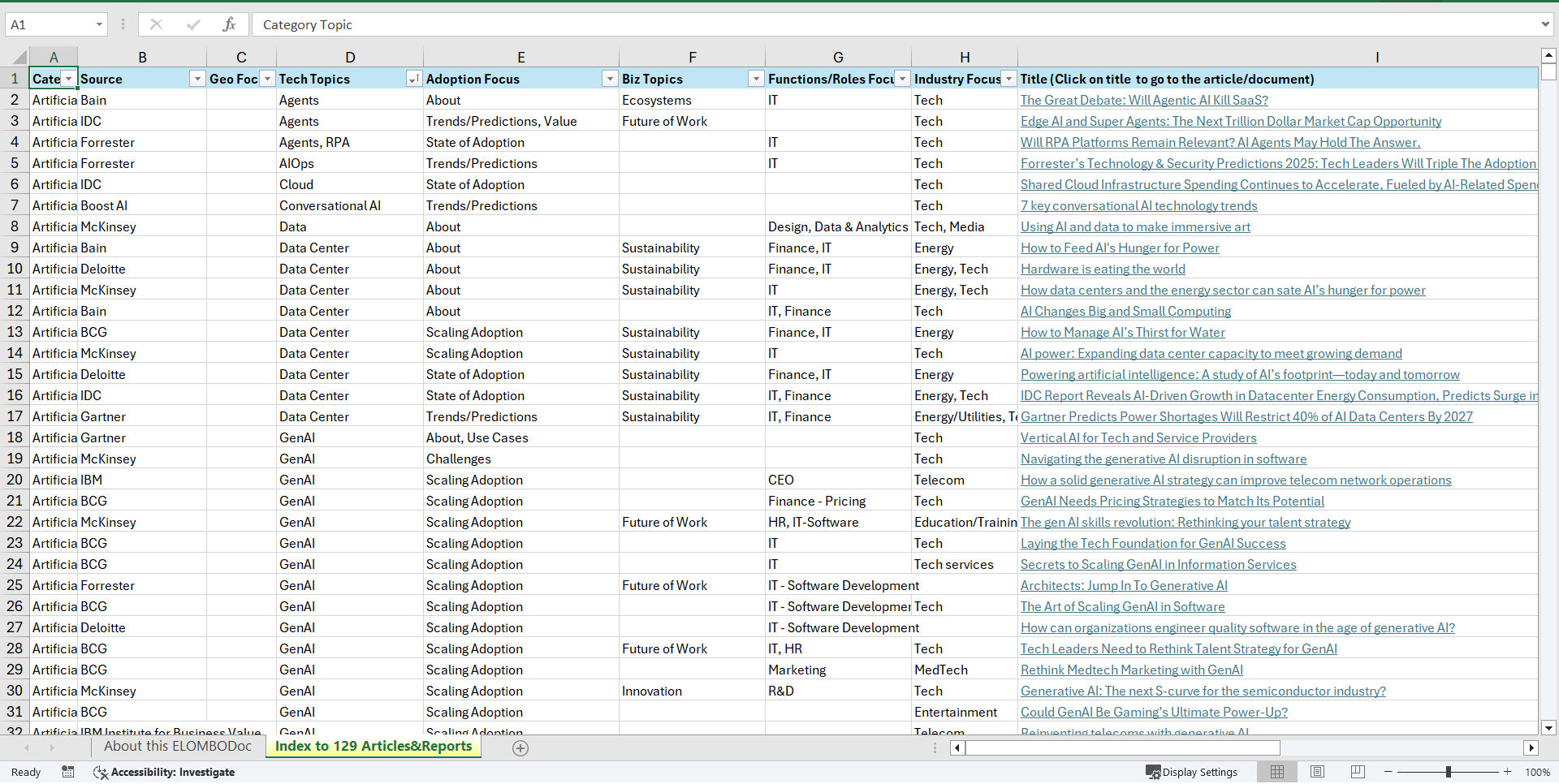Screen dimensions: 1559x784
Task: Open the Name Box dropdown arrow
Action: [x=99, y=24]
